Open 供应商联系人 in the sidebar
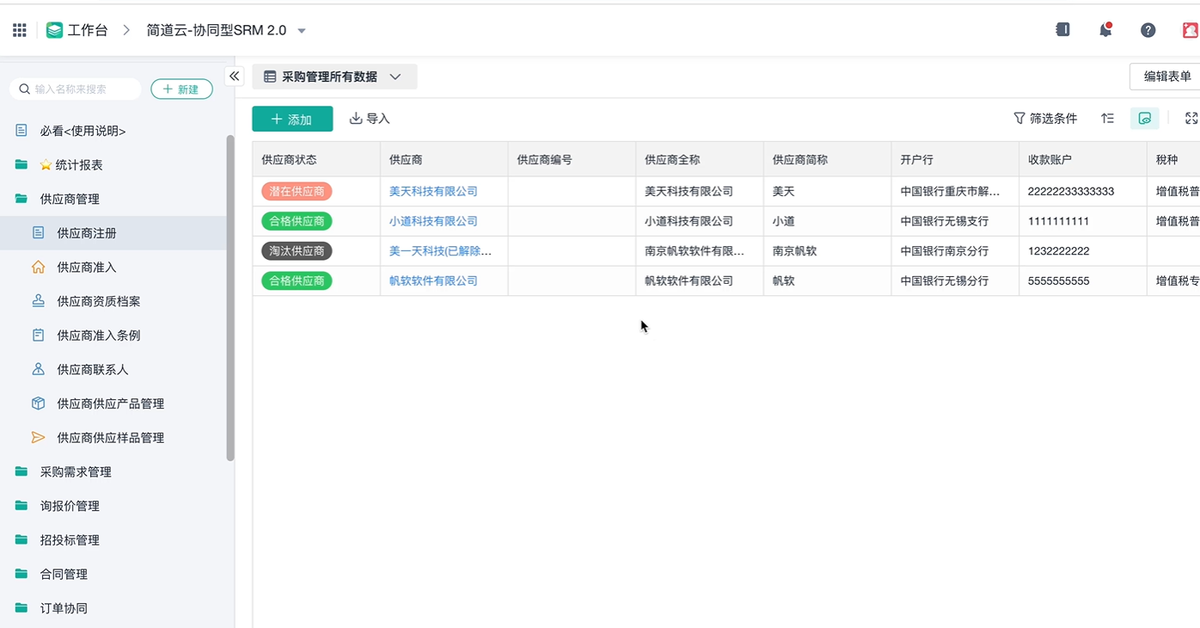 point(92,369)
